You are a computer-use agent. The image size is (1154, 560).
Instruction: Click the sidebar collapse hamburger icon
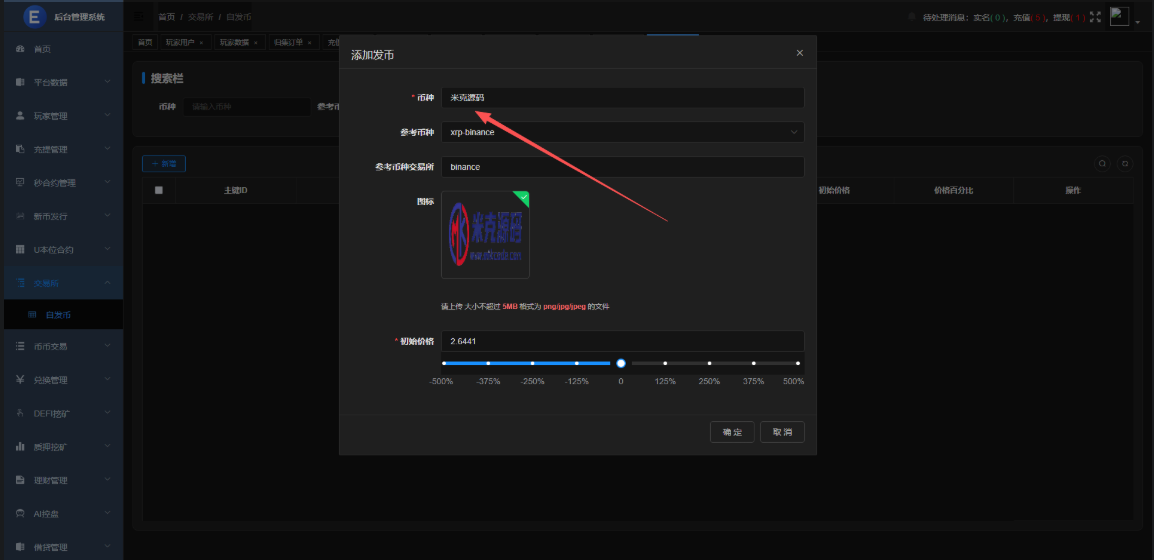point(139,17)
